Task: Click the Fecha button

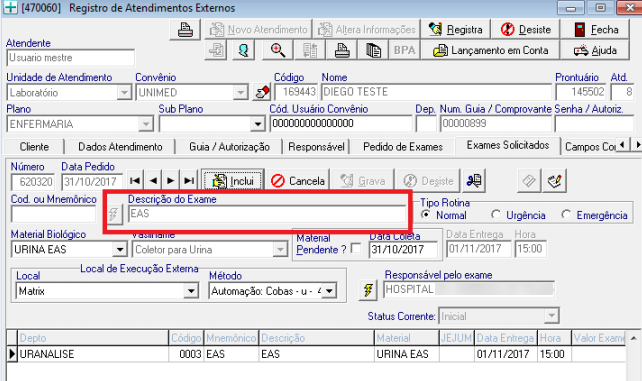Action: [x=595, y=29]
